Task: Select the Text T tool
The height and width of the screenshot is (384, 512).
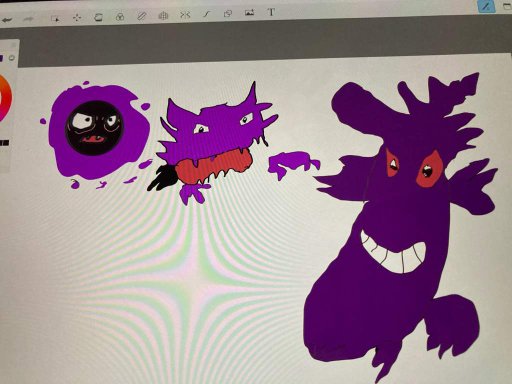Action: pos(271,12)
